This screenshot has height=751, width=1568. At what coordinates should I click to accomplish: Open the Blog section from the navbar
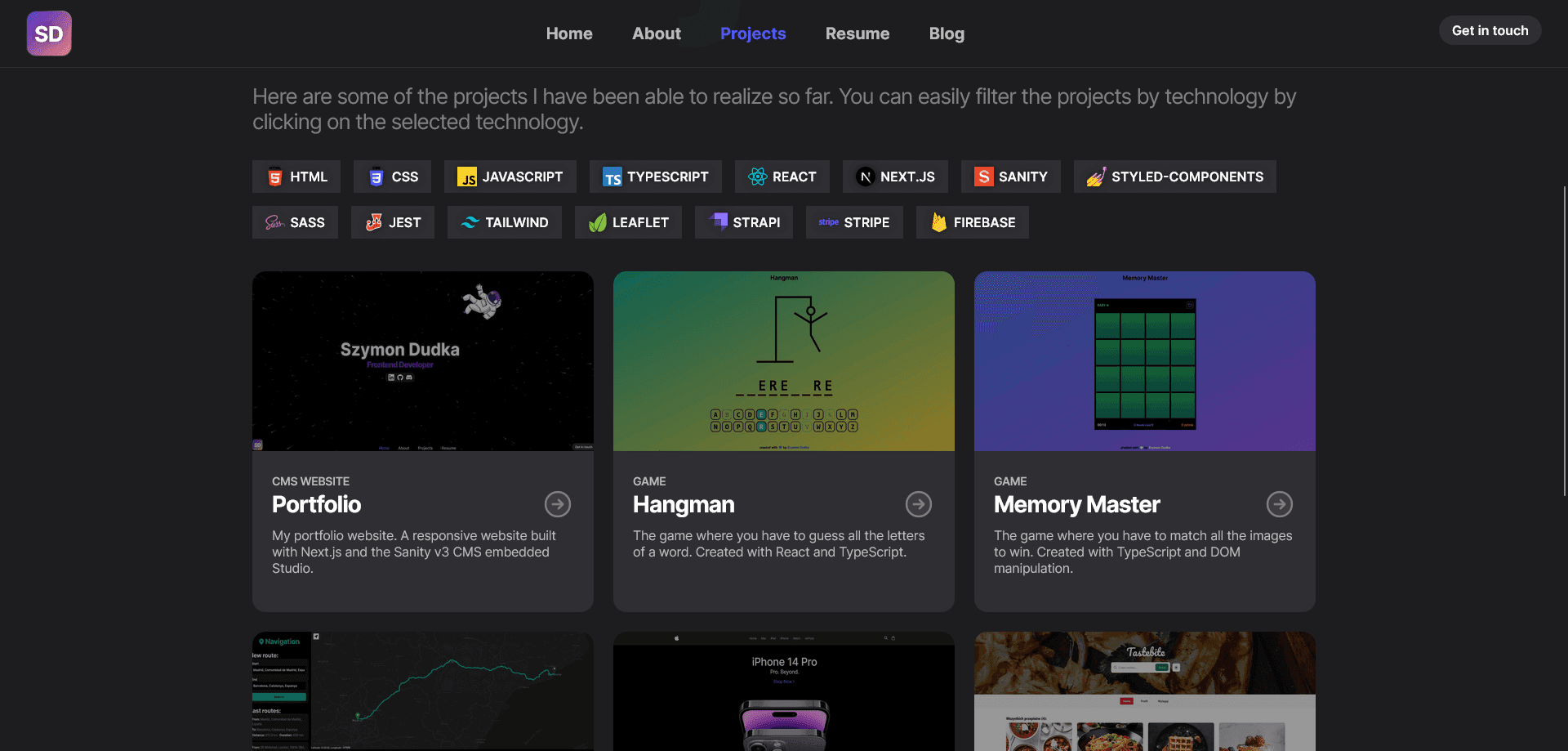tap(947, 34)
